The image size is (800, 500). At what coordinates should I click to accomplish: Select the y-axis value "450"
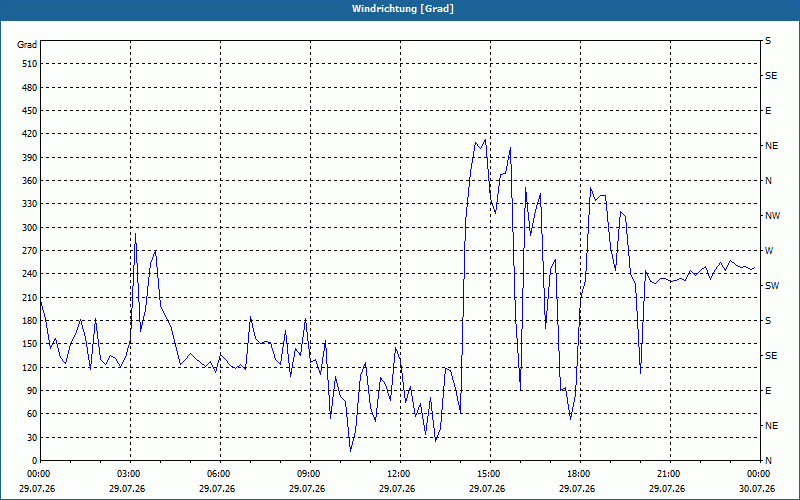(30, 111)
